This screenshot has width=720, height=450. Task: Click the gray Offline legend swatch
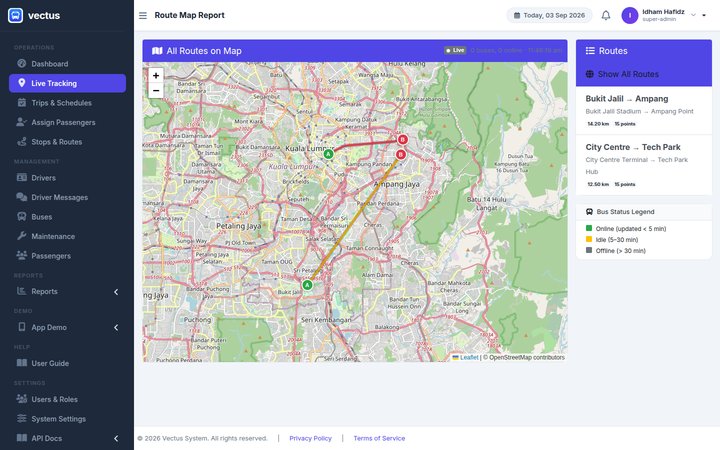589,250
